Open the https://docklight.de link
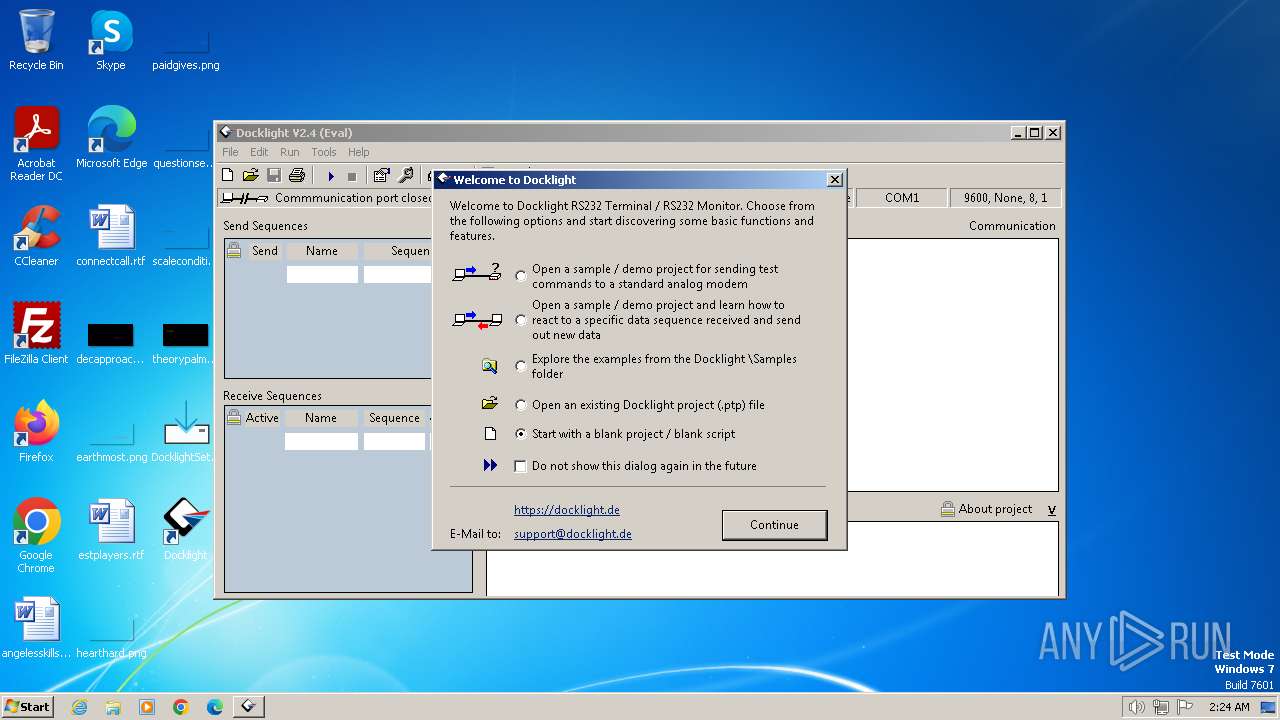The height and width of the screenshot is (720, 1280). (567, 510)
